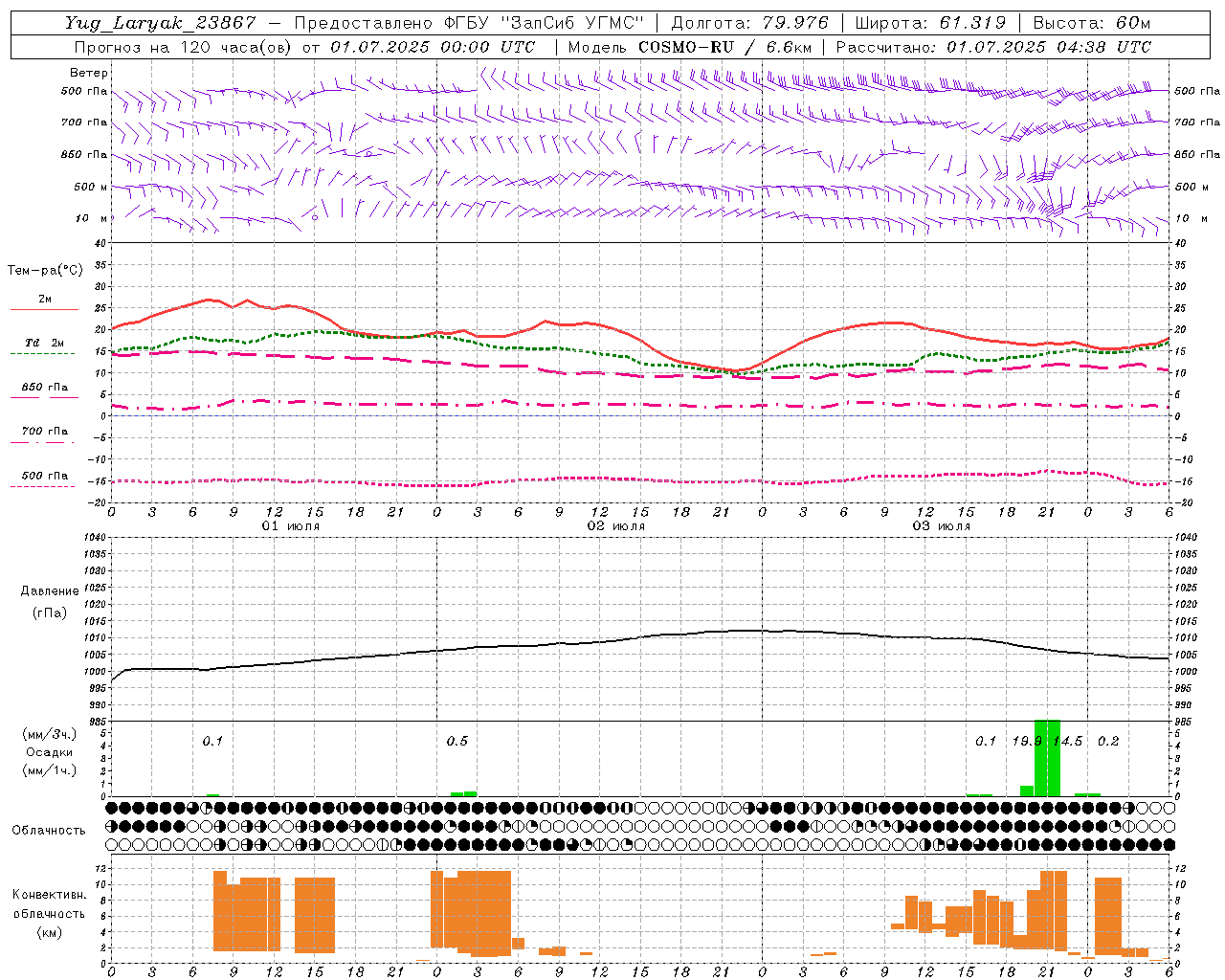The height and width of the screenshot is (980, 1225).
Task: Click the (мм/3ч.) unit label
Action: coord(49,734)
